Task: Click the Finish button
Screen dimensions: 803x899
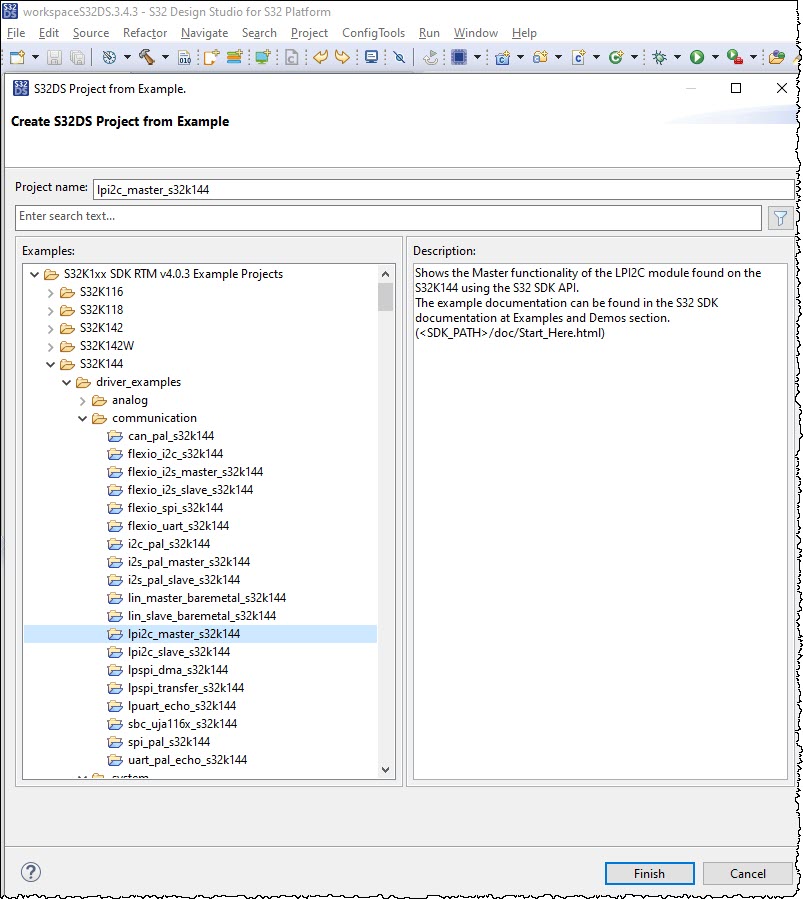Action: 649,873
